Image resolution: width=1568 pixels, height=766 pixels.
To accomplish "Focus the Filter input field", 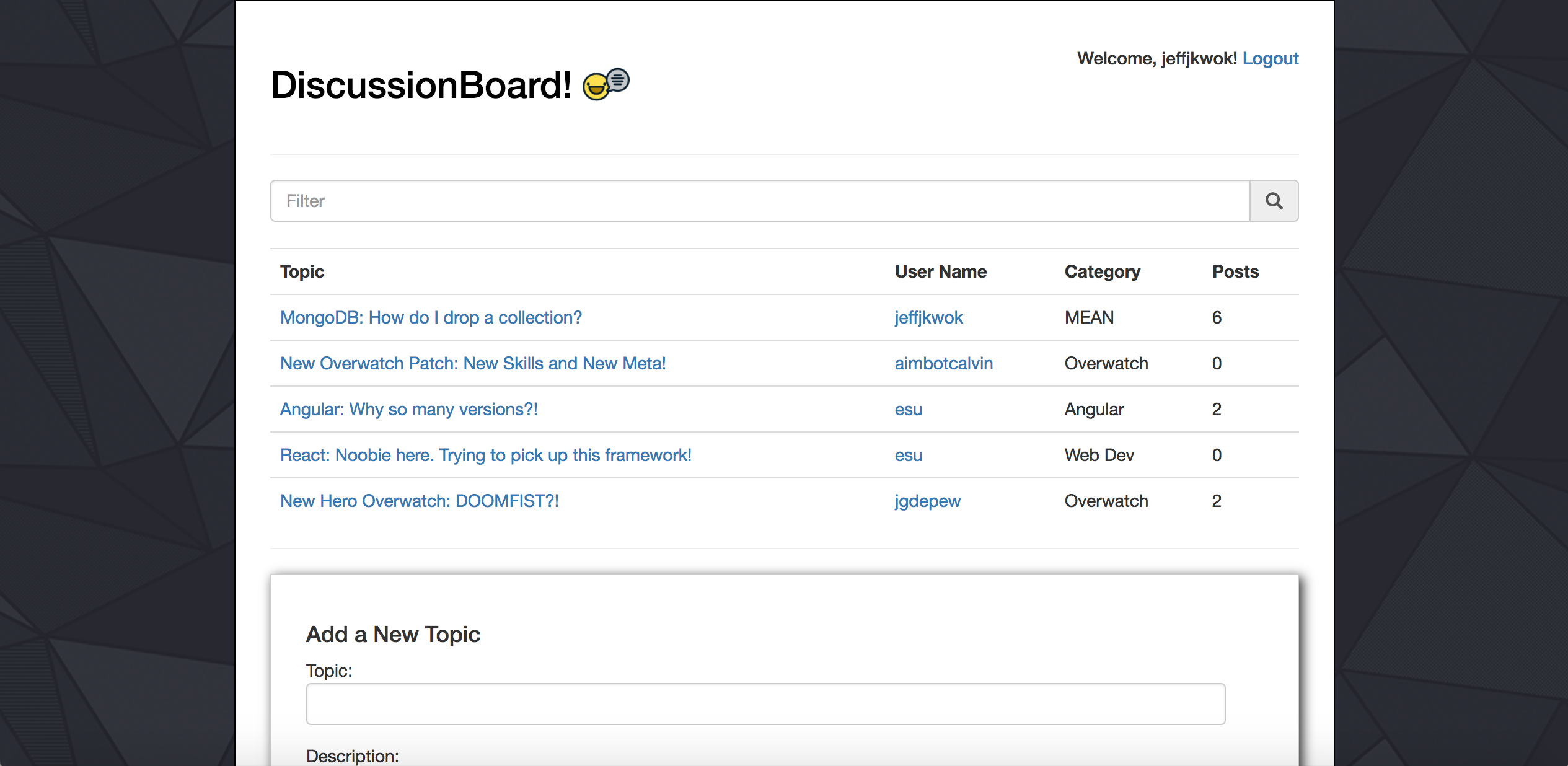I will click(x=760, y=201).
